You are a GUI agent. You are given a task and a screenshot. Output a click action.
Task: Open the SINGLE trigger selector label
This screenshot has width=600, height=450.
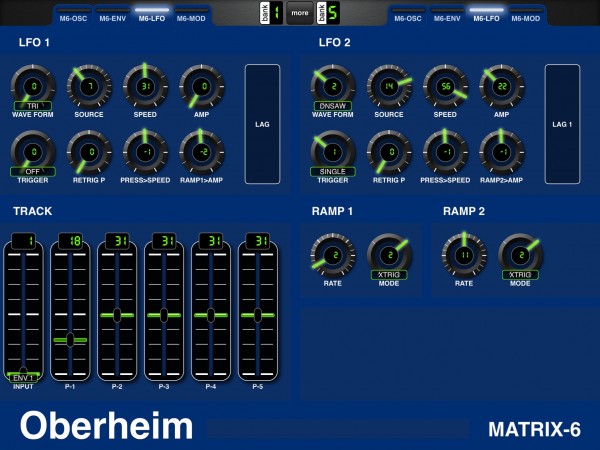pos(333,172)
